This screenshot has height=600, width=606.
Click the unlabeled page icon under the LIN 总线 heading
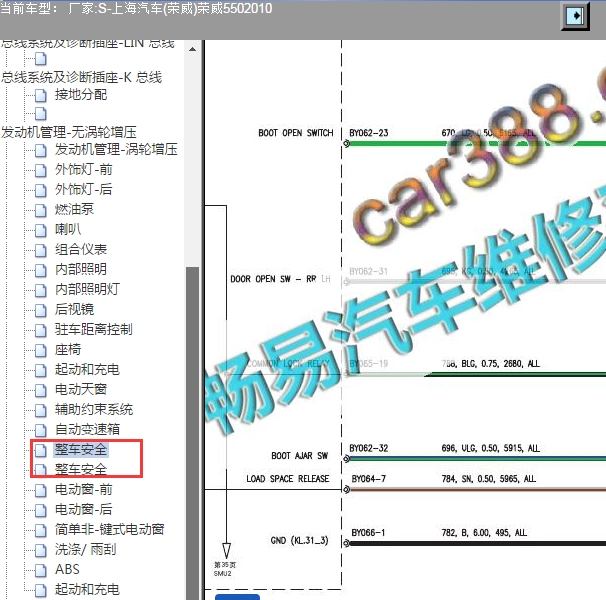[41, 59]
